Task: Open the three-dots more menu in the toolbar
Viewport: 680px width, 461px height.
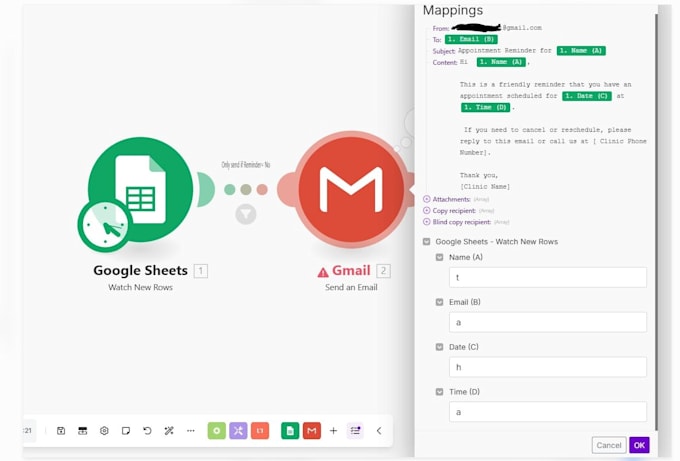Action: 191,431
